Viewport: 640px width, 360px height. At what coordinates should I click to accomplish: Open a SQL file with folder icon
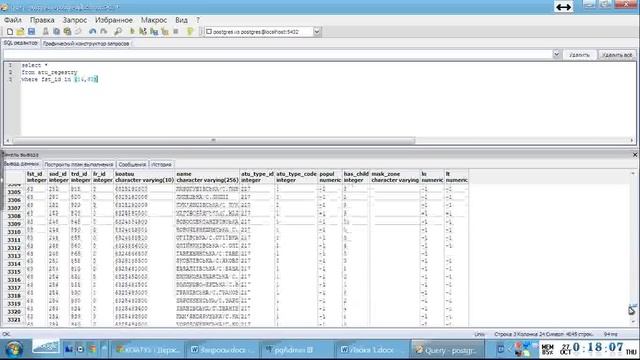(x=20, y=31)
